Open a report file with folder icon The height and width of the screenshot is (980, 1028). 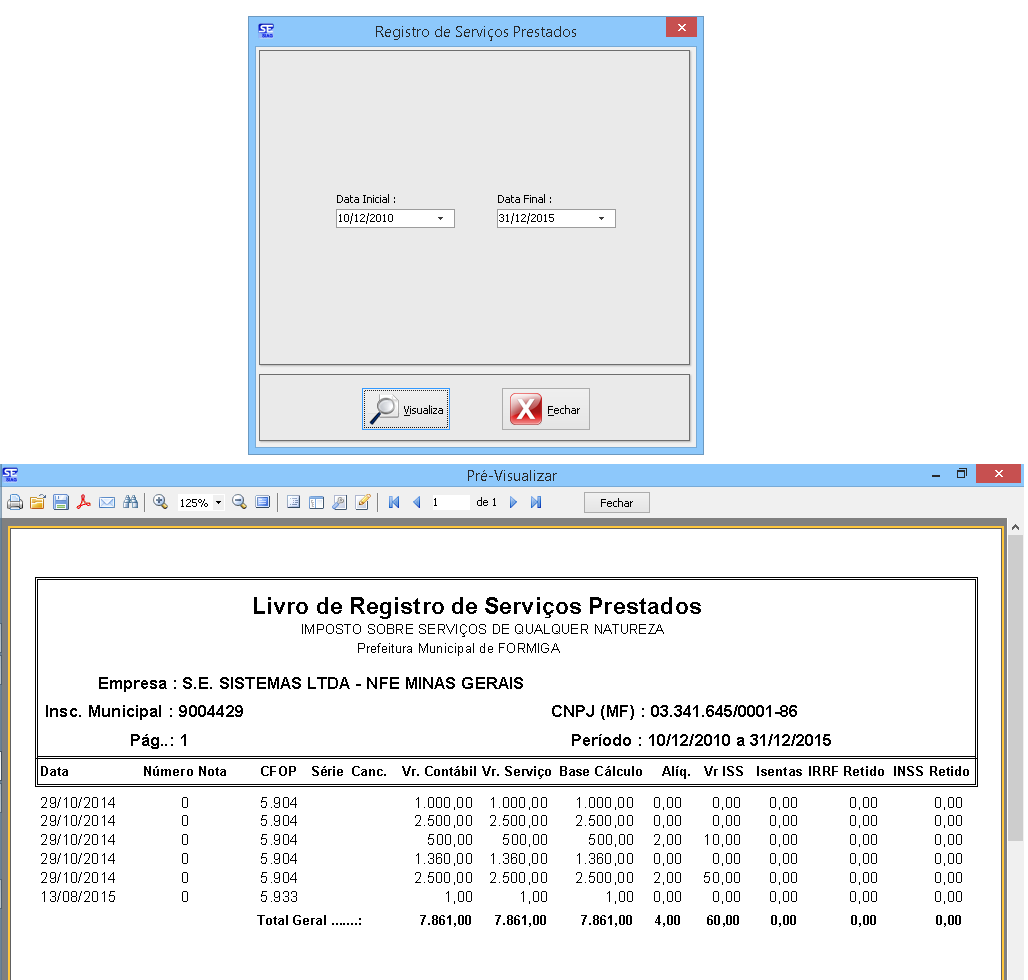pyautogui.click(x=38, y=503)
